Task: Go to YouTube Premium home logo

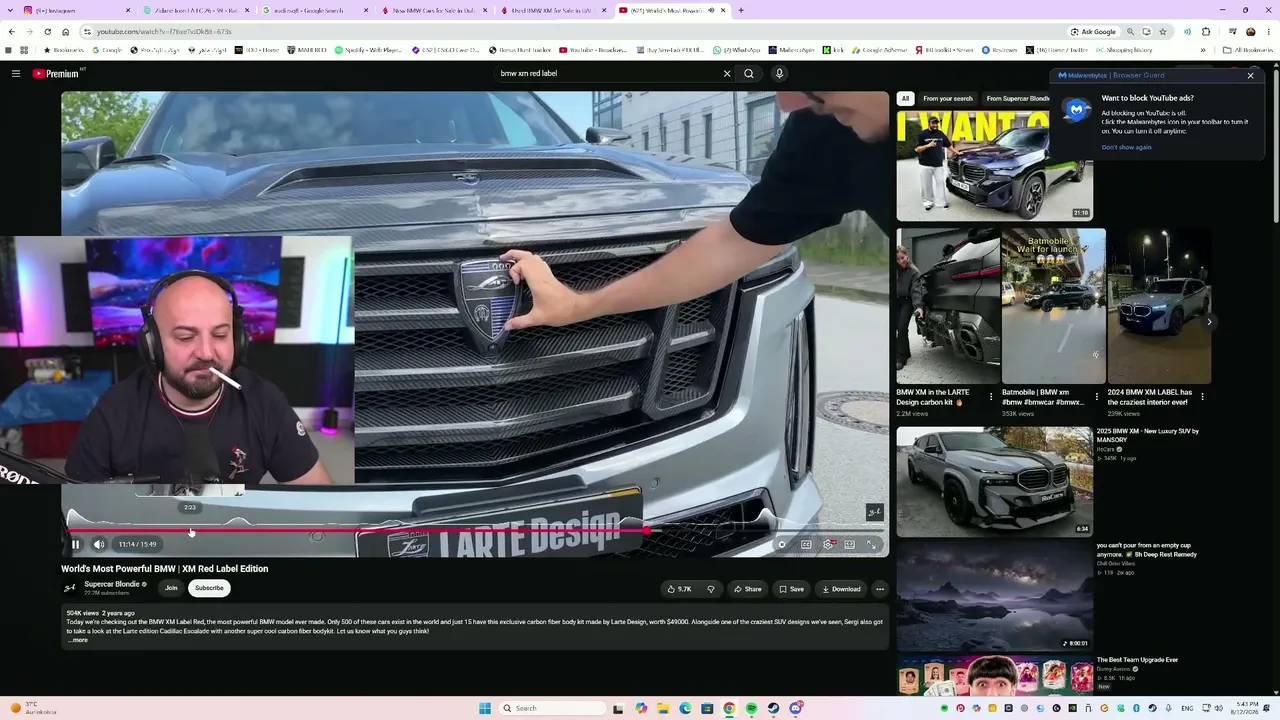Action: pyautogui.click(x=56, y=73)
